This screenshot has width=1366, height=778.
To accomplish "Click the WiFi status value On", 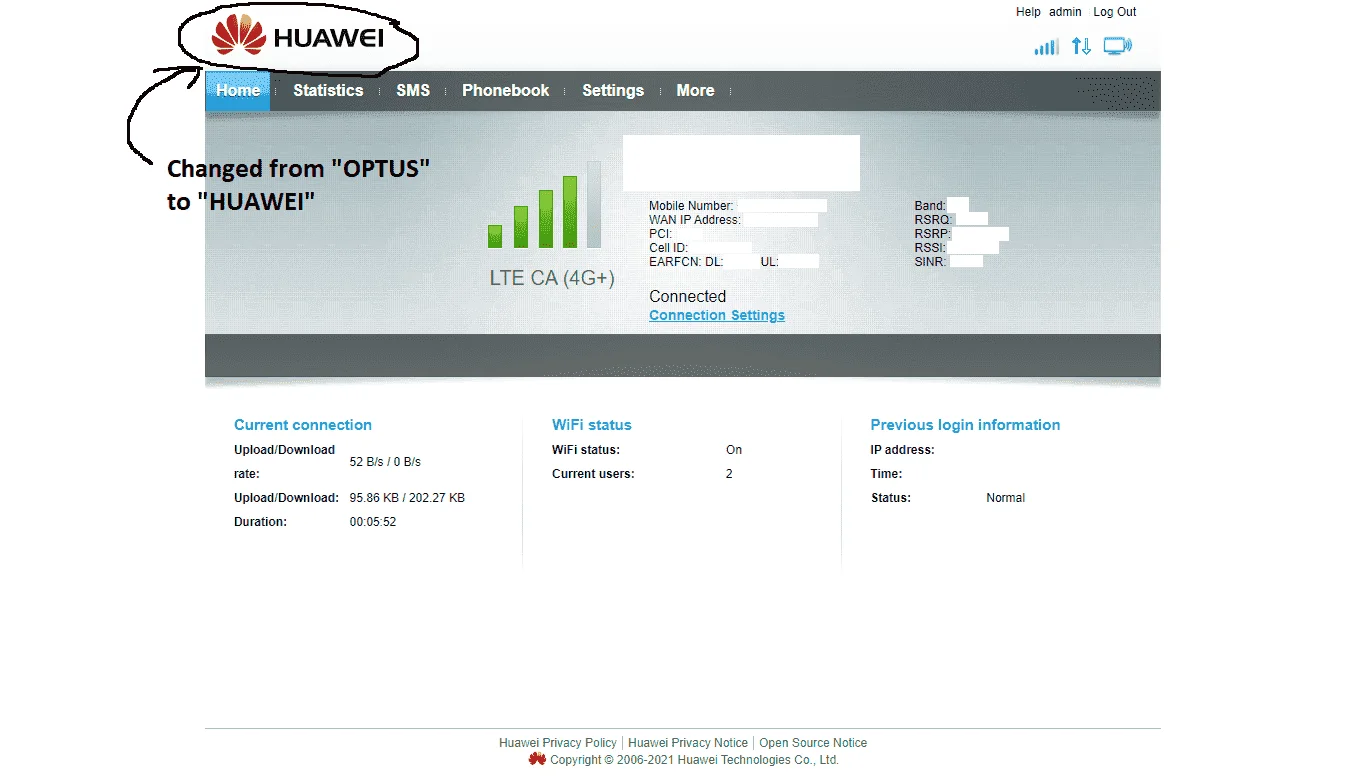I will 734,450.
